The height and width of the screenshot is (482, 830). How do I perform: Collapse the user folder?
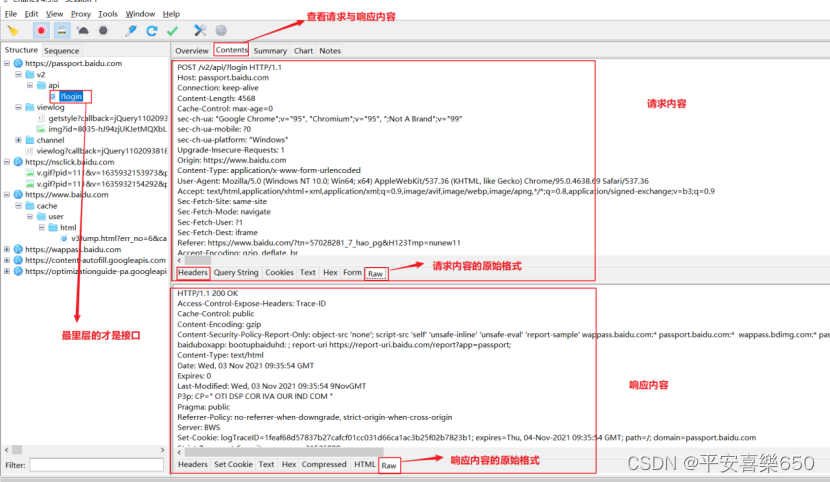[x=30, y=216]
